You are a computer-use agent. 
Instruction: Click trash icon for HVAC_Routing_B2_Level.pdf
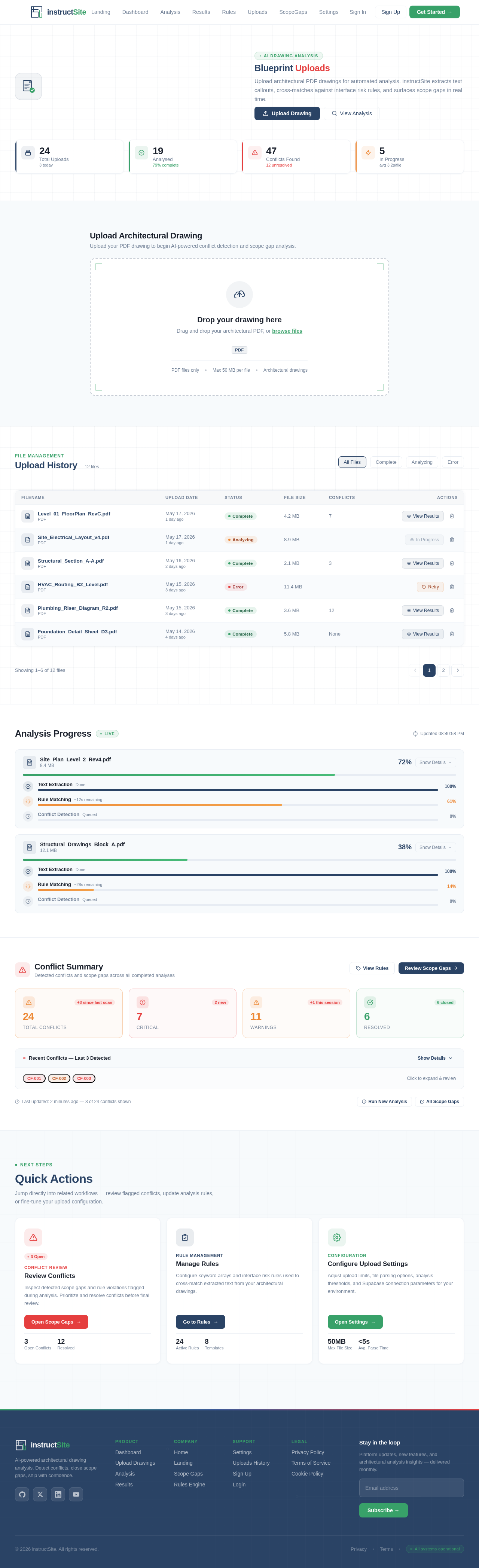point(452,587)
